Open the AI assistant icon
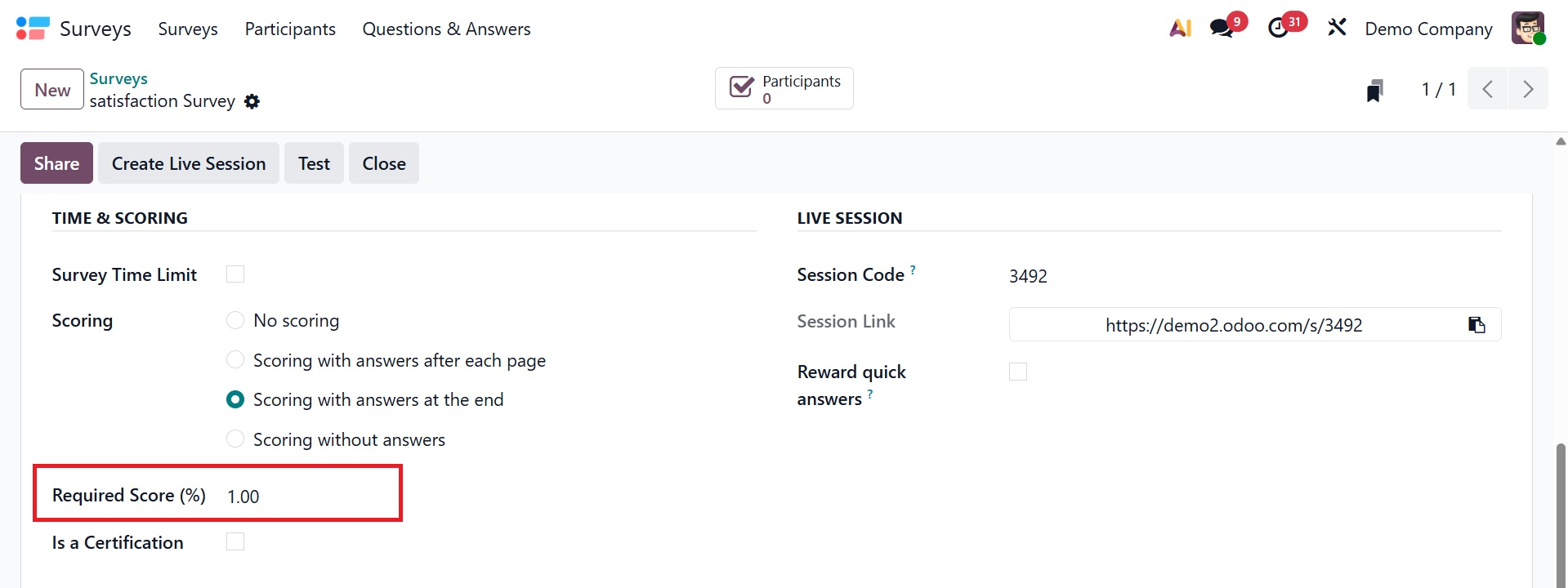This screenshot has width=1568, height=588. [x=1180, y=29]
